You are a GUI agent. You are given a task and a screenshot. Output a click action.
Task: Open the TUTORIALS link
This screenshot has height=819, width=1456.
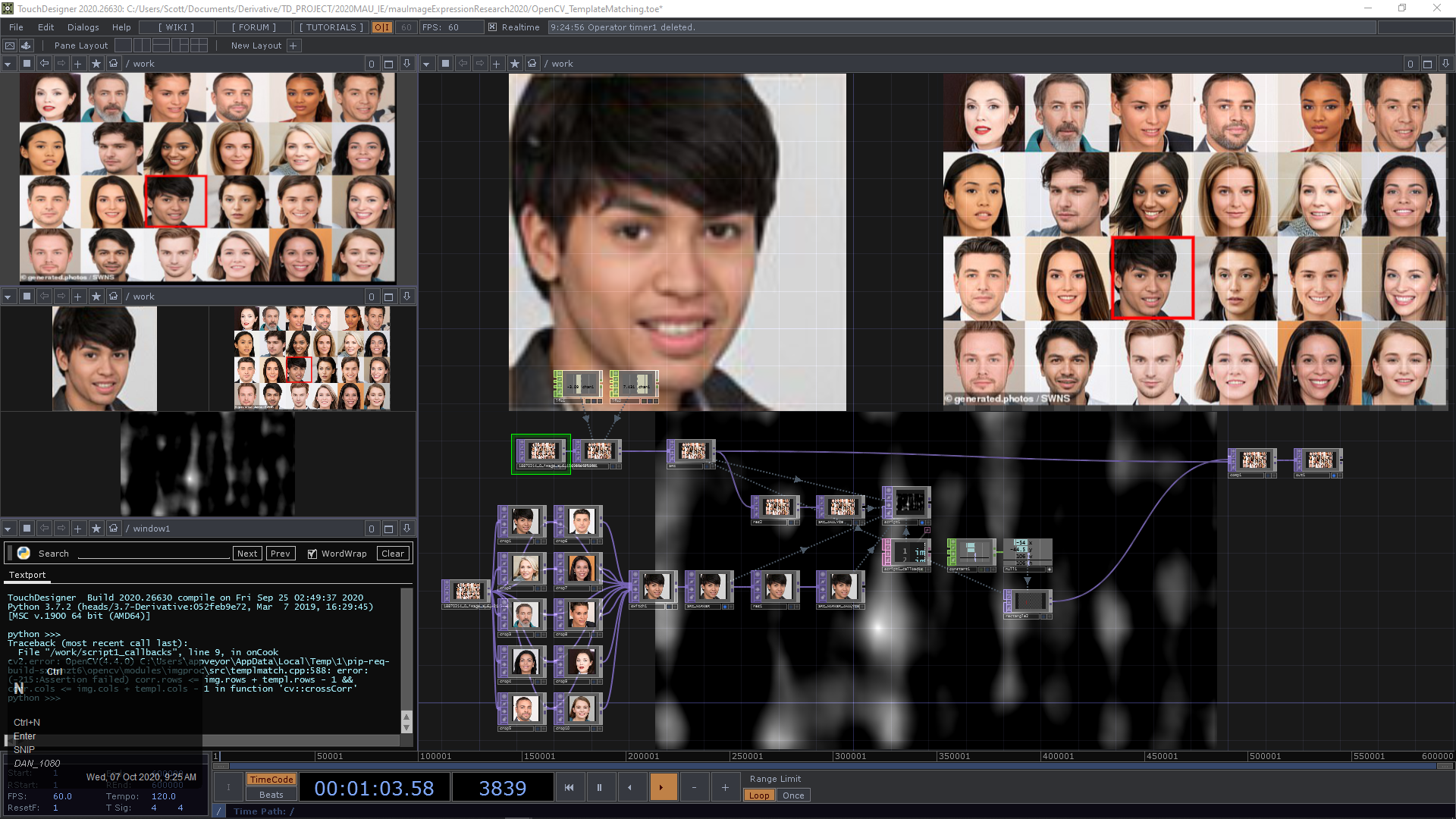click(x=331, y=27)
